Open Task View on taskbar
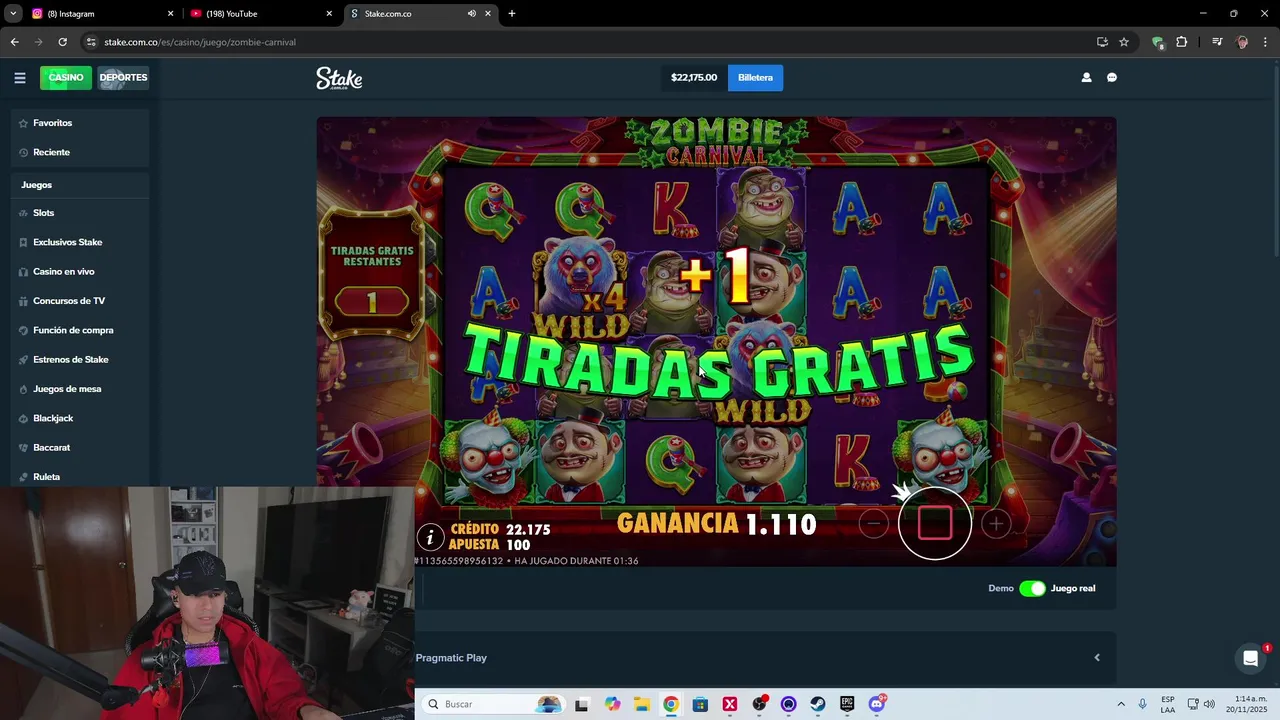Viewport: 1280px width, 720px height. coord(582,704)
